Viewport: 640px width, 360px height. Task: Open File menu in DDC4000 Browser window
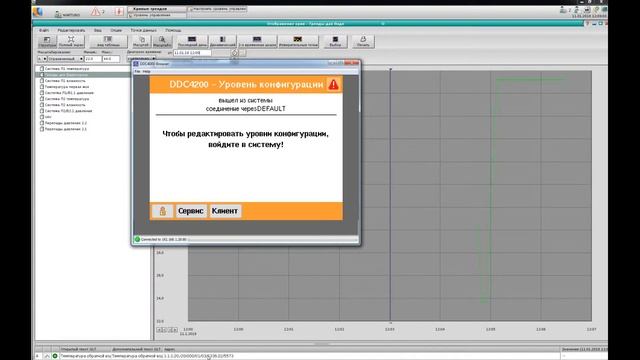[x=137, y=71]
